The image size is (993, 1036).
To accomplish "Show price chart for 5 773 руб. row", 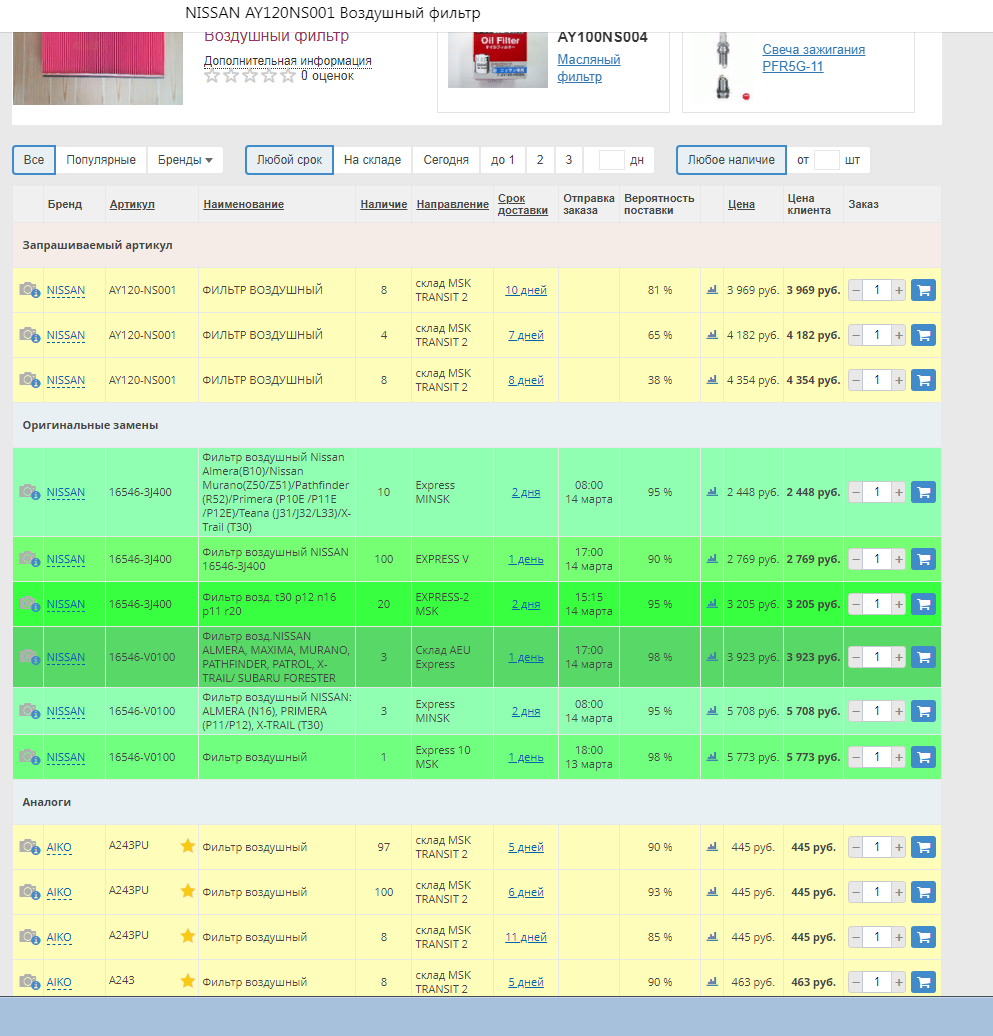I will pos(712,757).
